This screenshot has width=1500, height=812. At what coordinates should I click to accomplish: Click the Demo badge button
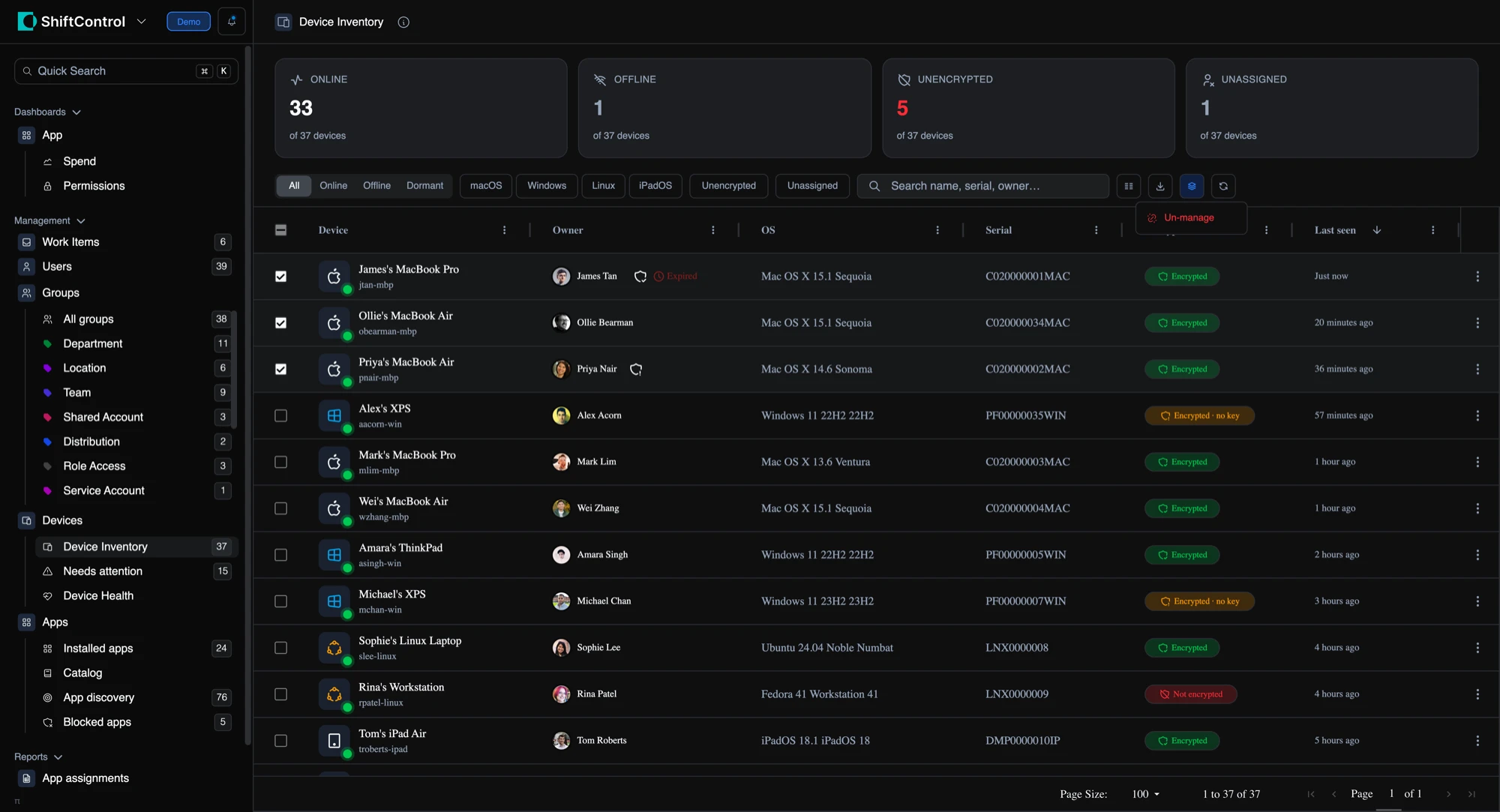click(188, 22)
